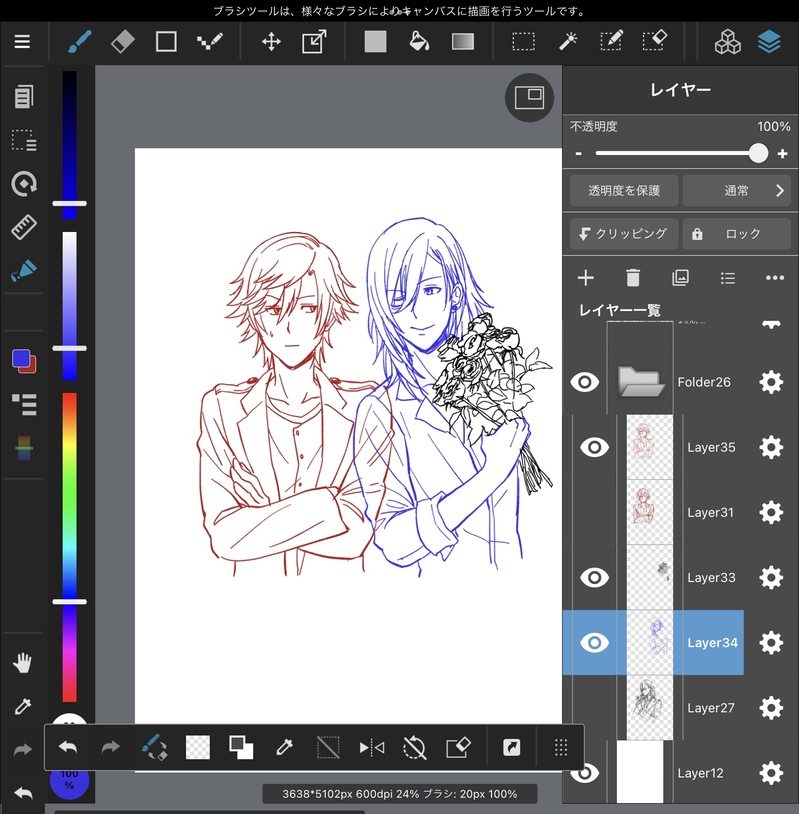799x814 pixels.
Task: Click the opacity slider handle
Action: pos(758,153)
